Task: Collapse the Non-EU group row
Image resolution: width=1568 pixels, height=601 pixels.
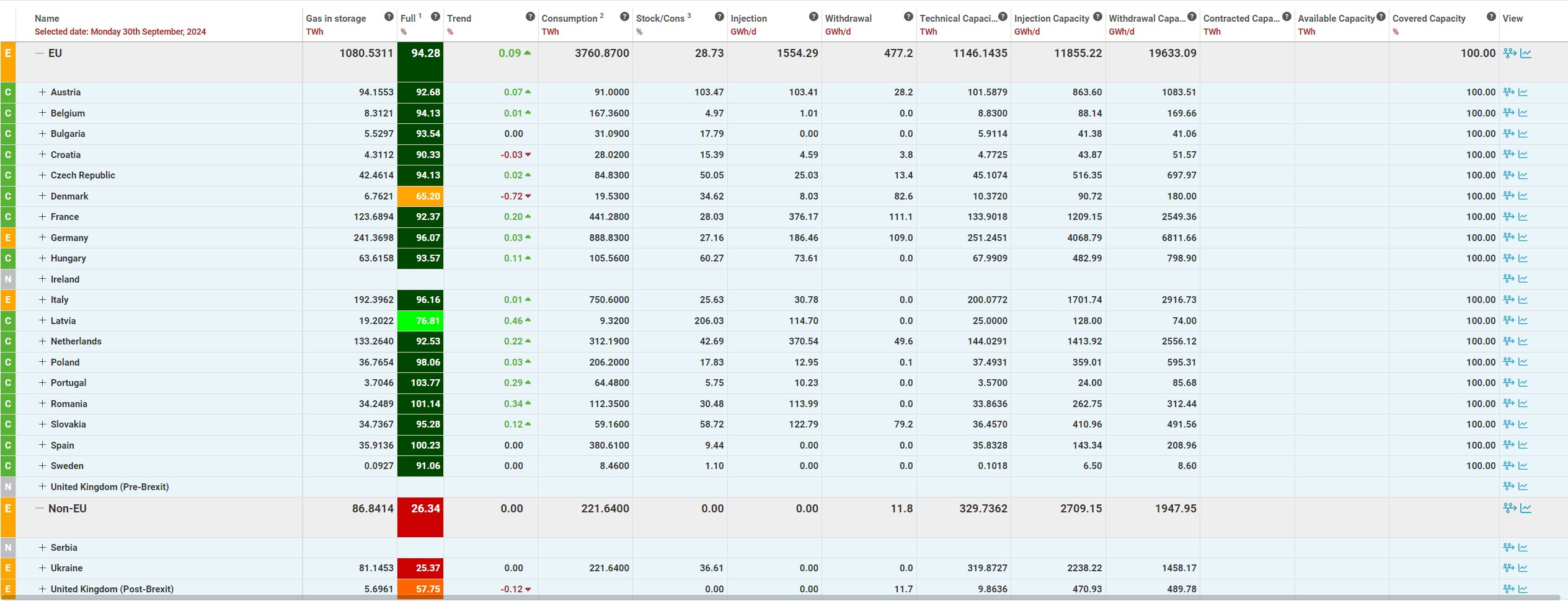Action: click(x=40, y=509)
